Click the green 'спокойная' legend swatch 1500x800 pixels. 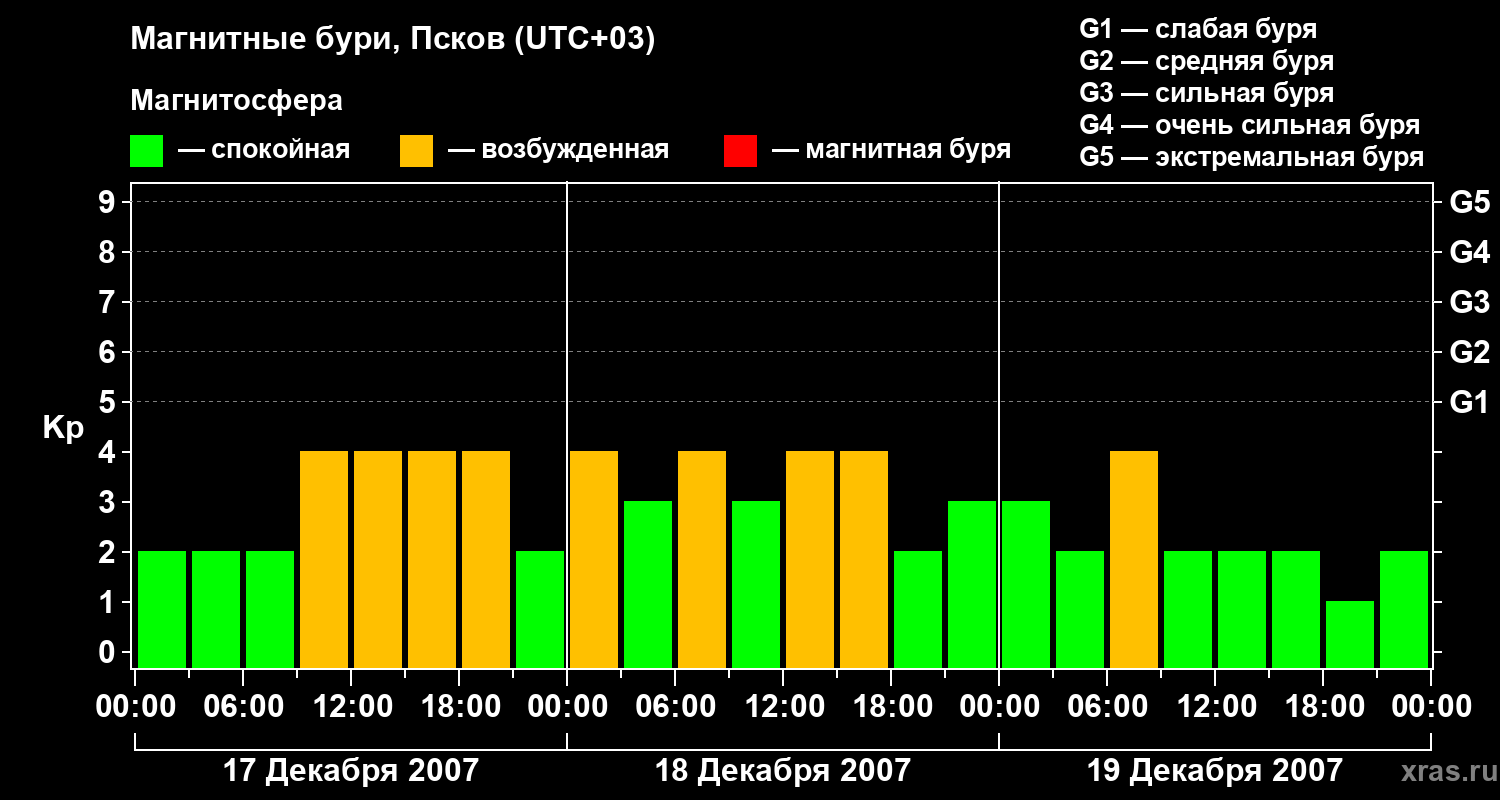pyautogui.click(x=146, y=151)
